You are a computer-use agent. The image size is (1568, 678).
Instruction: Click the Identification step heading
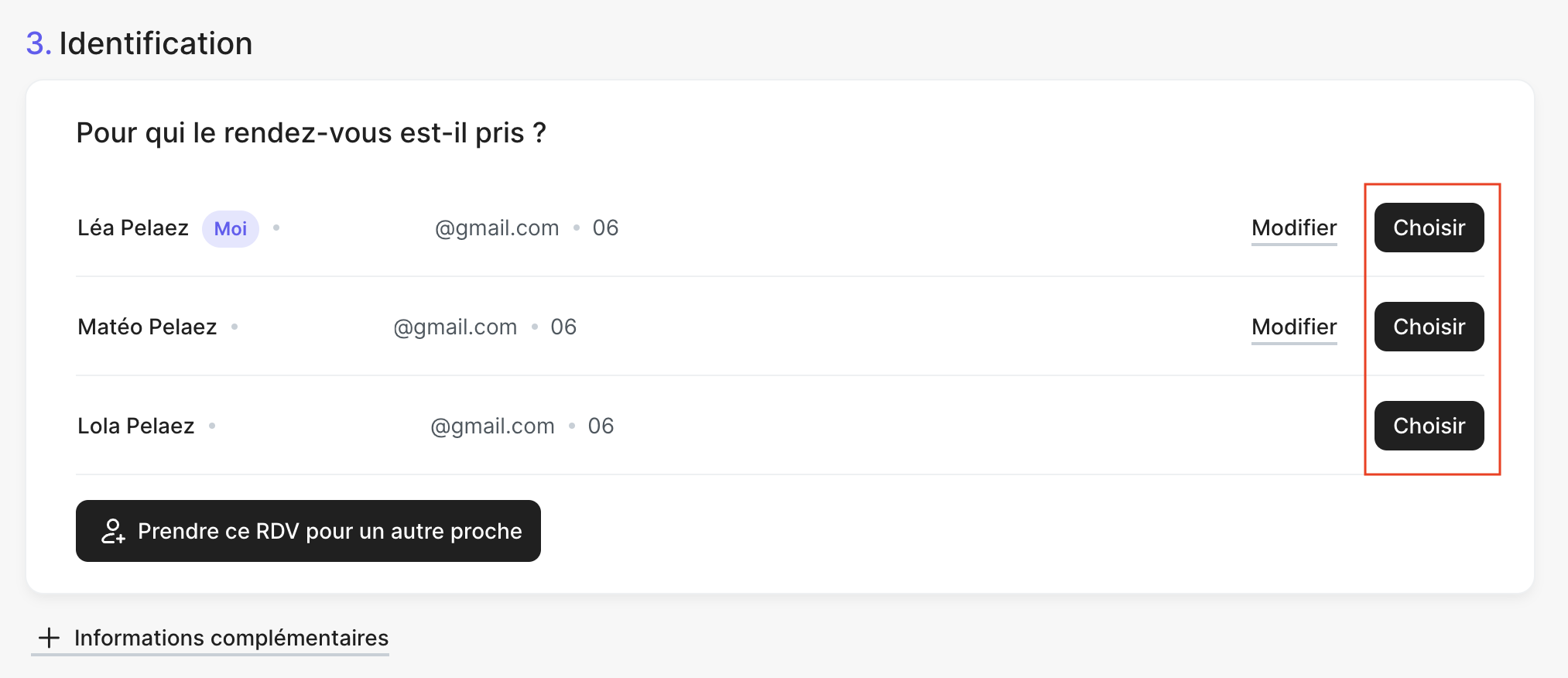[155, 43]
